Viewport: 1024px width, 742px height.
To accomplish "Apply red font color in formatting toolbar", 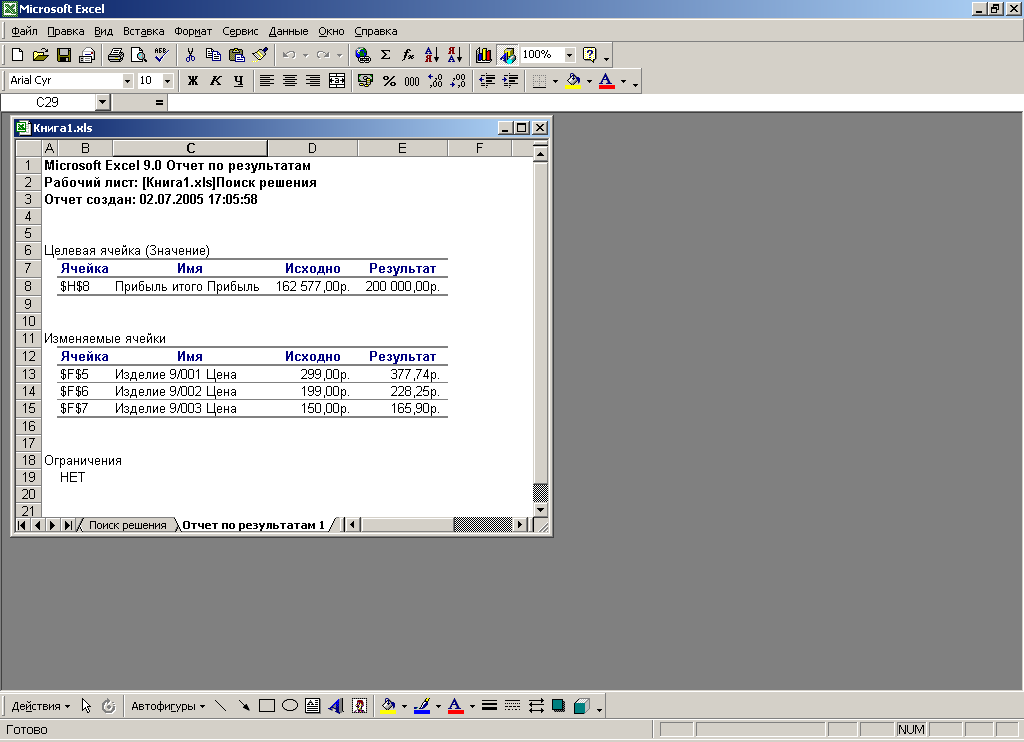I will coord(607,81).
